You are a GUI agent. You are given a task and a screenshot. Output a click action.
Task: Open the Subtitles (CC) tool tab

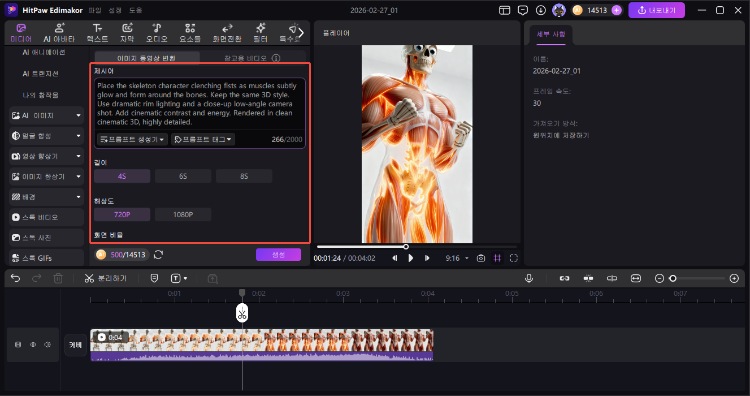127,33
